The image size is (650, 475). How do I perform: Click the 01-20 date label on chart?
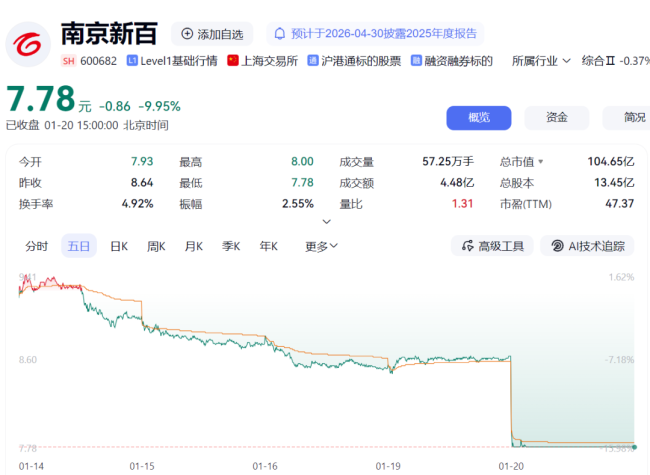click(x=511, y=466)
